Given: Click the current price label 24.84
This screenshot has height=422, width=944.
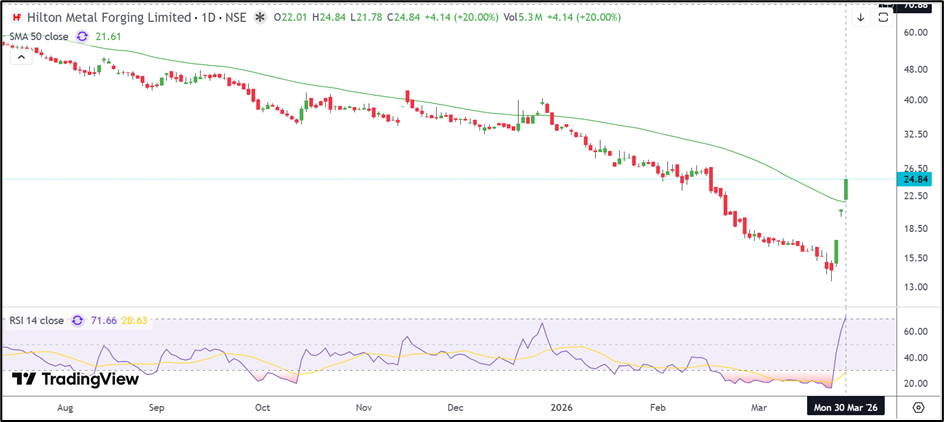Looking at the screenshot, I should click(917, 179).
